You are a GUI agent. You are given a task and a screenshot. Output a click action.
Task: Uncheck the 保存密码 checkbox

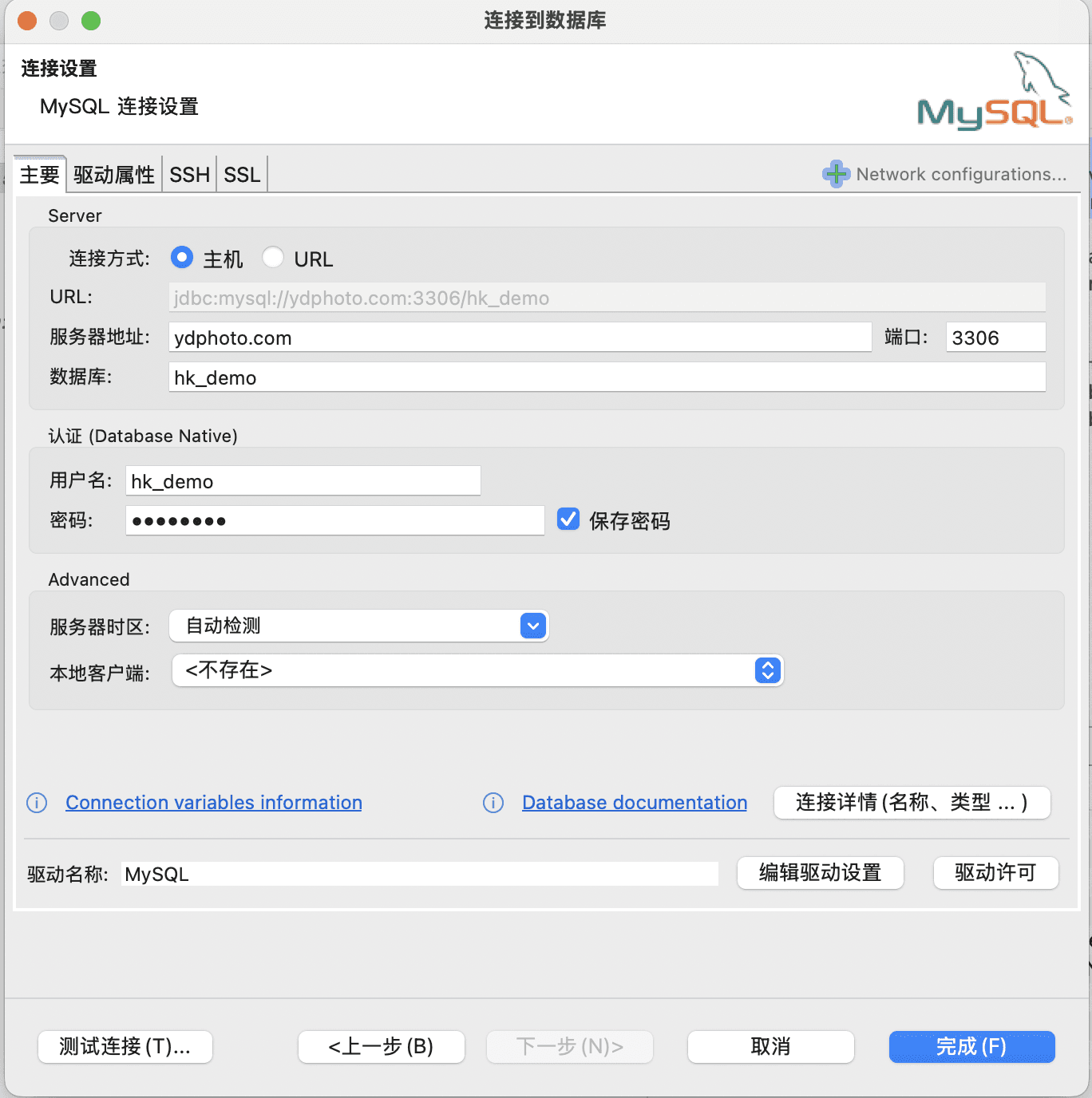tap(568, 519)
